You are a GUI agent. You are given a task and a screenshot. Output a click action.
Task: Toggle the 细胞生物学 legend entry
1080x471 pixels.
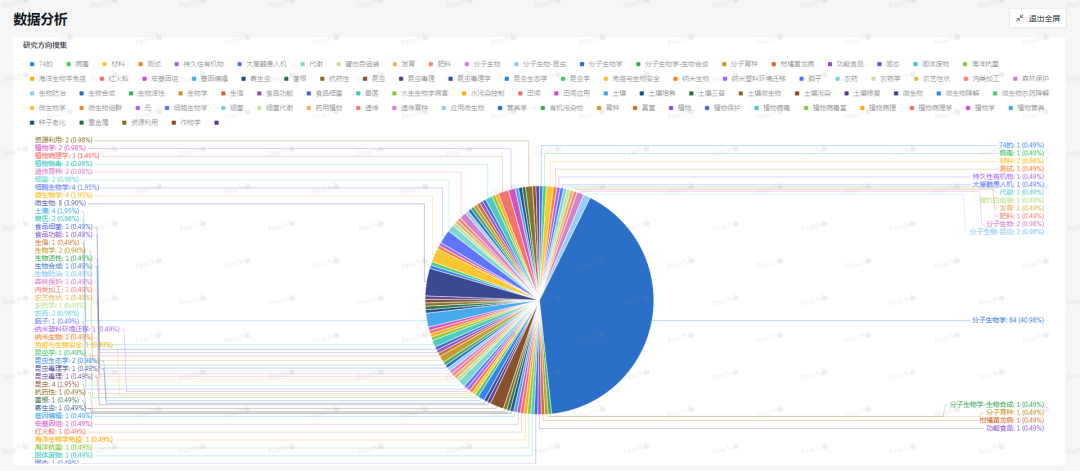click(184, 107)
